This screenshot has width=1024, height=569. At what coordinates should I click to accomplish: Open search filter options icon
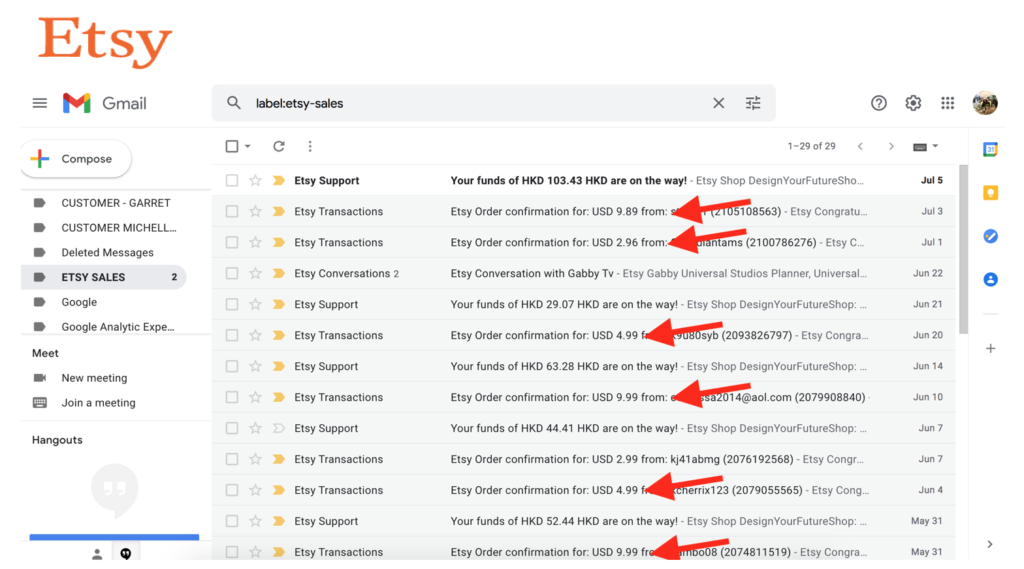[753, 103]
